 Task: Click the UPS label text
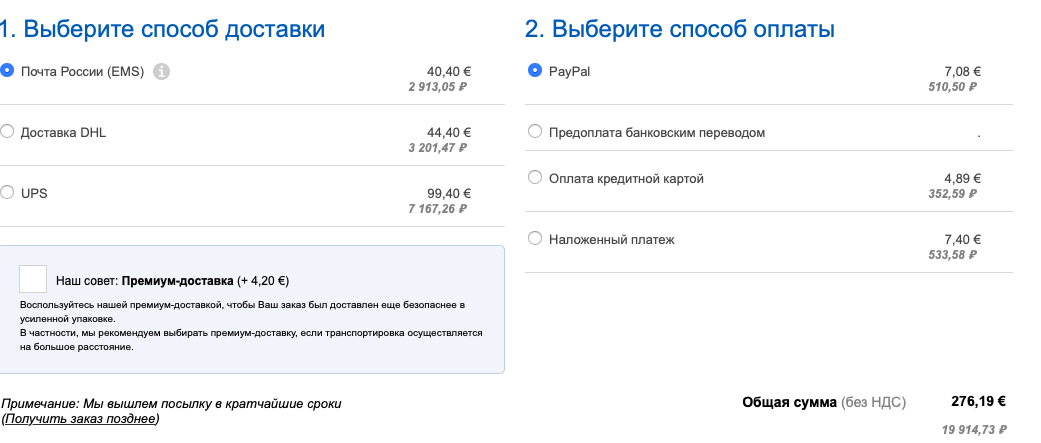34,192
